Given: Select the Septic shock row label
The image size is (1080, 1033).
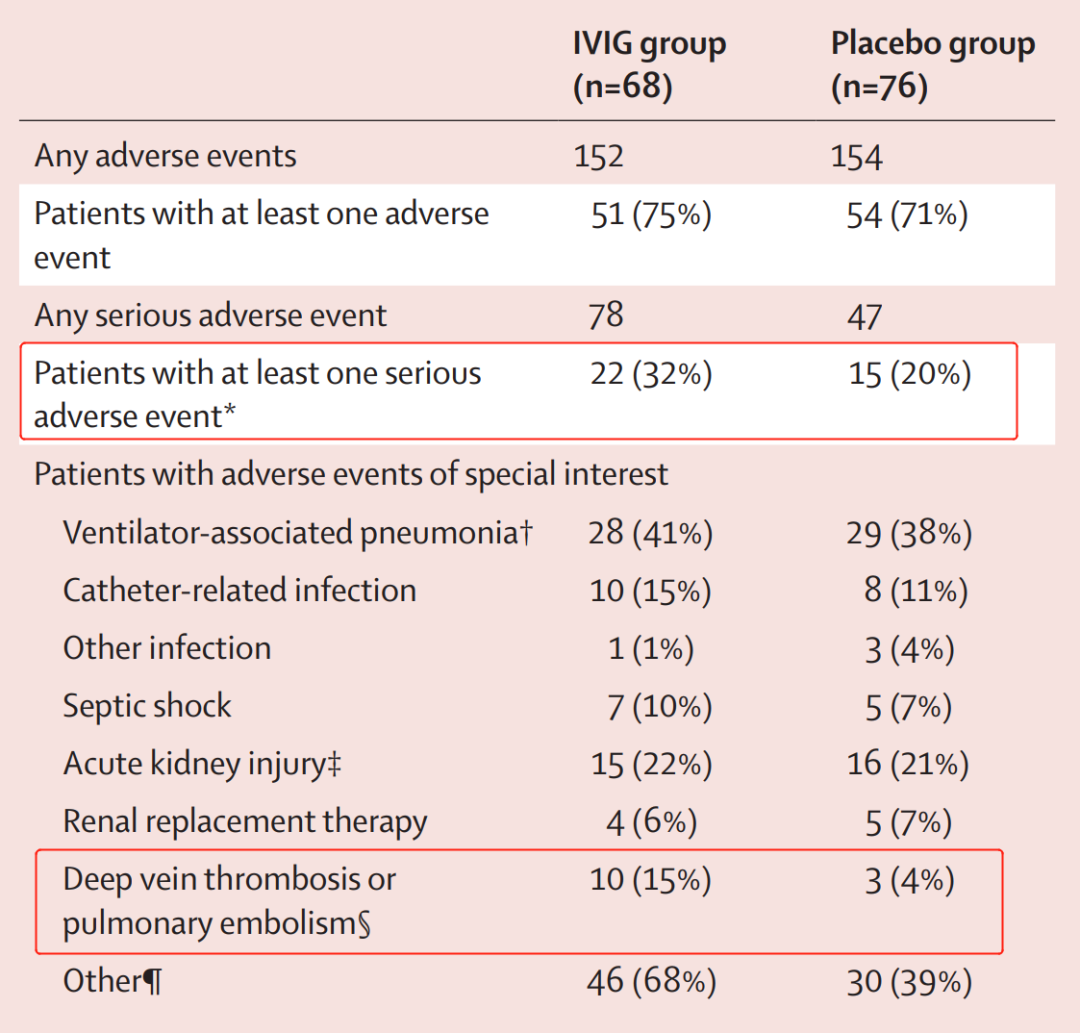Looking at the screenshot, I should coord(147,706).
